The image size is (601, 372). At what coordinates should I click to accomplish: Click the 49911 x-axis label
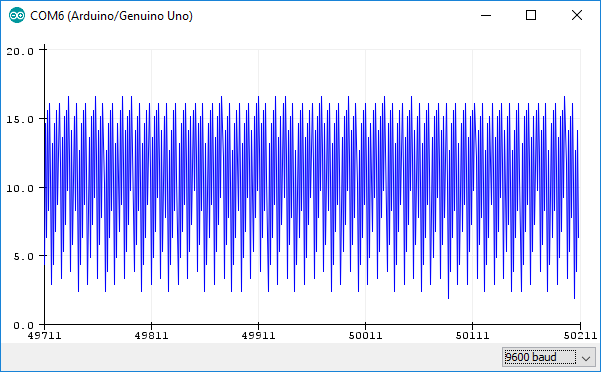(x=258, y=336)
